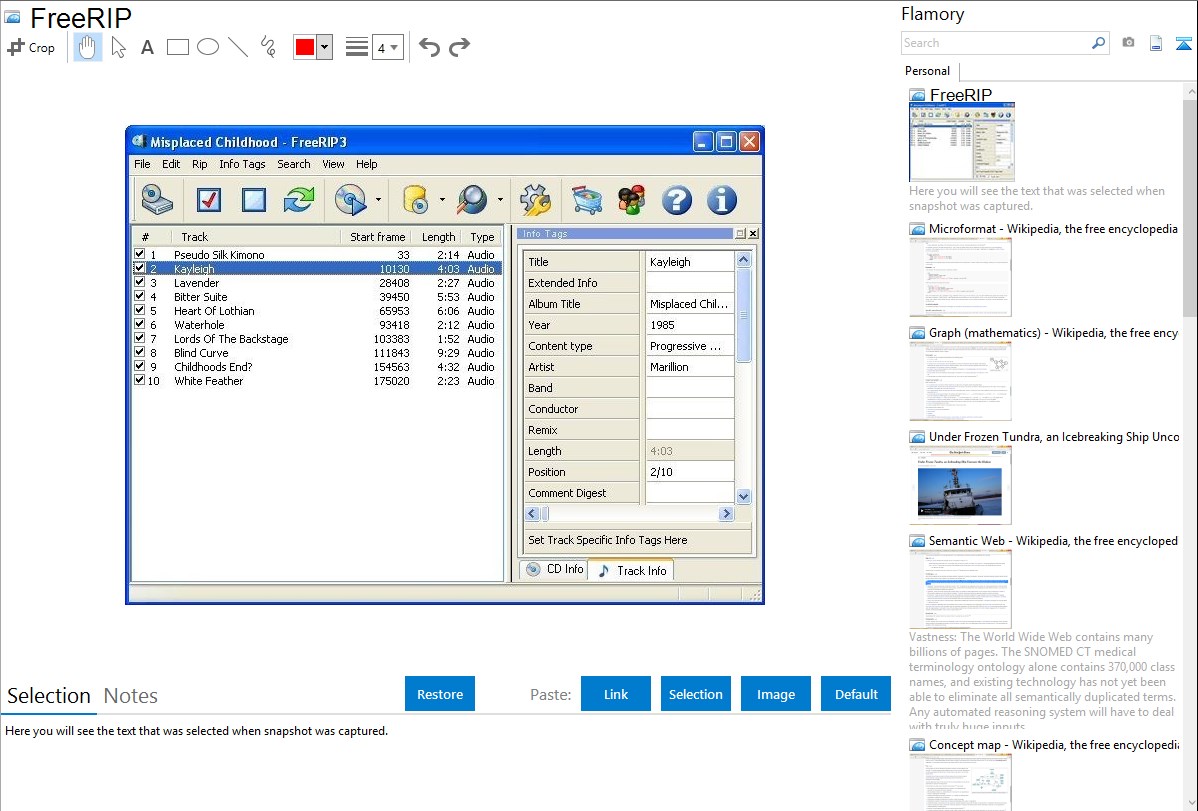Click the Restore button
The height and width of the screenshot is (811, 1198).
pos(440,694)
